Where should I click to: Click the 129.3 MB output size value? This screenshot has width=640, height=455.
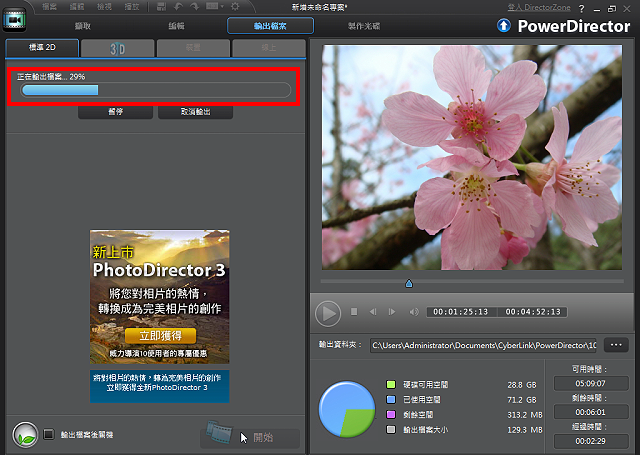click(x=525, y=430)
